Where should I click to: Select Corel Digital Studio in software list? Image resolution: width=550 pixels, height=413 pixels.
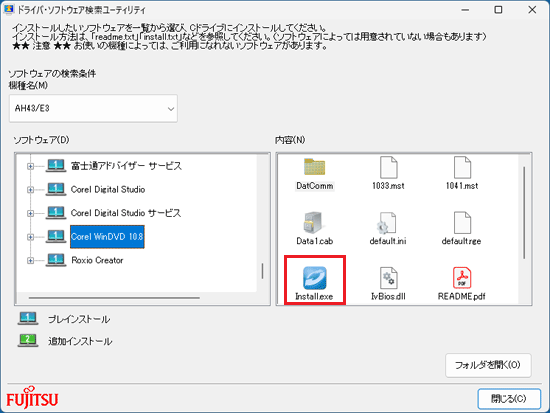[x=108, y=189]
